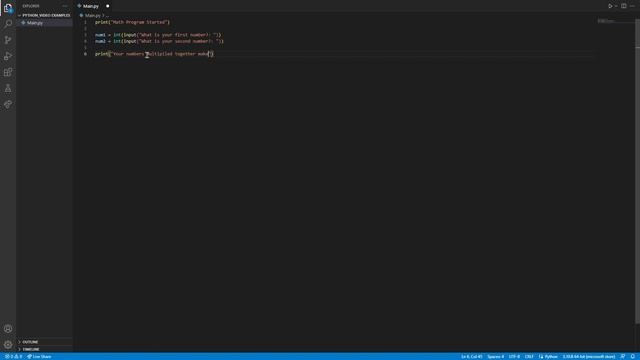Open the Explorer view in activity bar
Viewport: 640px width, 360px height.
8,8
